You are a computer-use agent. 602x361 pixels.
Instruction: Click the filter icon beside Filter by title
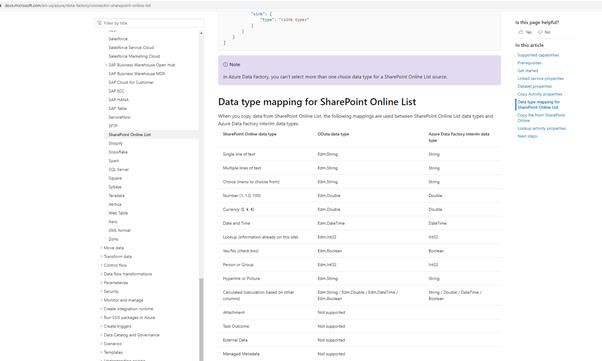pos(99,23)
